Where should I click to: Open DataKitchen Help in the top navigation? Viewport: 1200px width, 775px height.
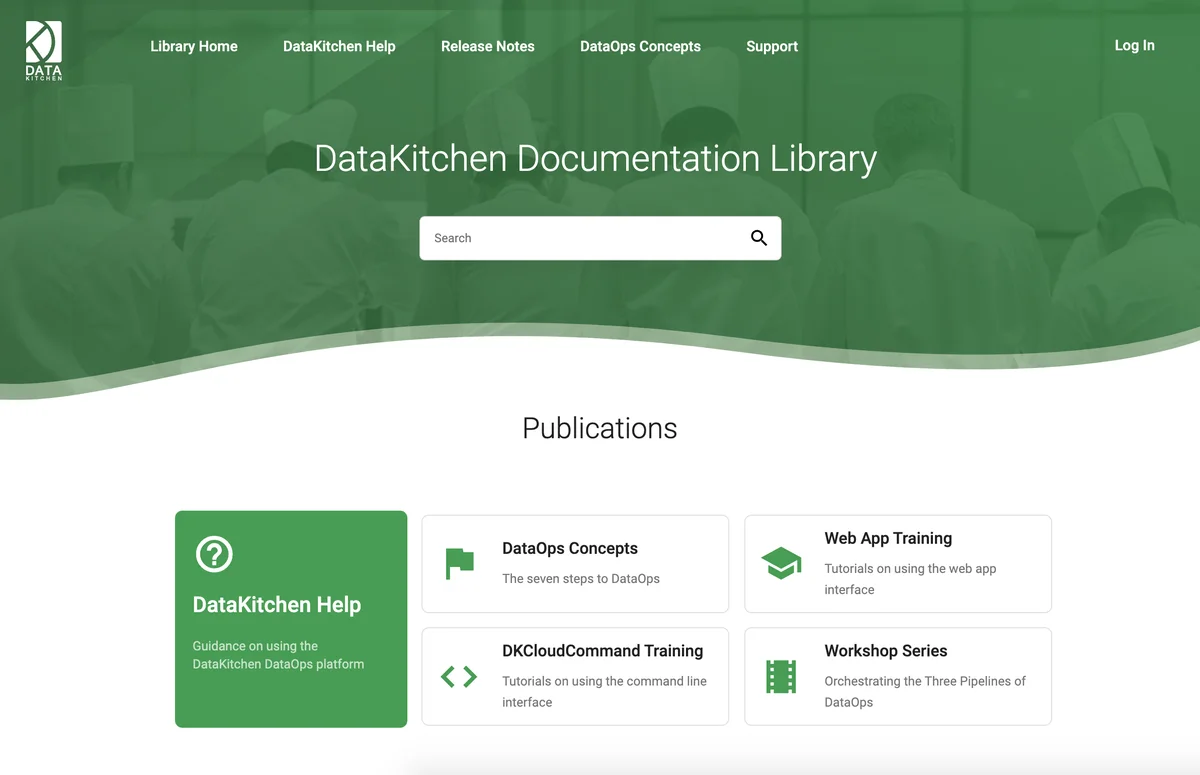(x=339, y=46)
